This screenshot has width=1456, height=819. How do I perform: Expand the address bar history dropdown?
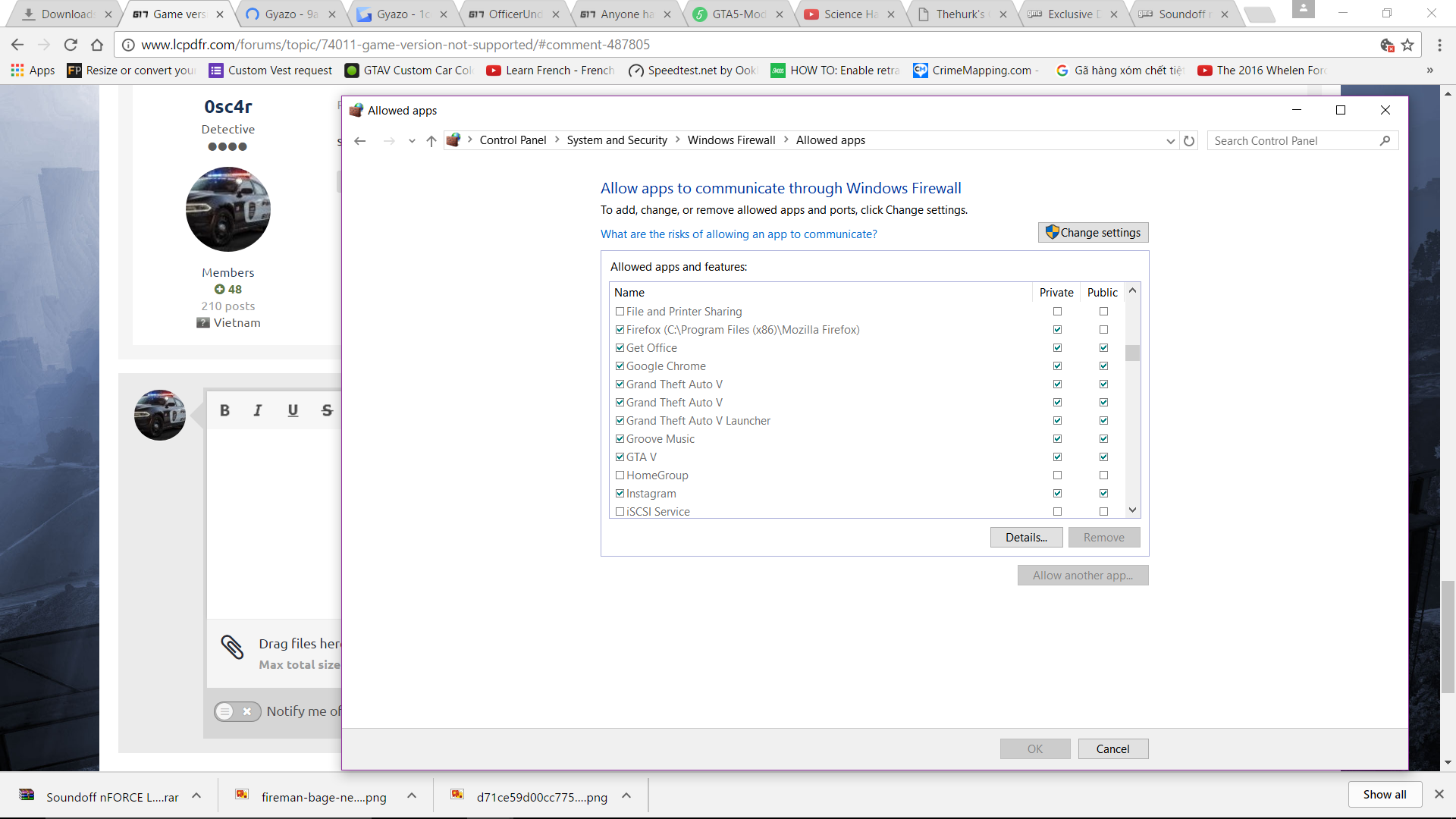tap(1170, 141)
